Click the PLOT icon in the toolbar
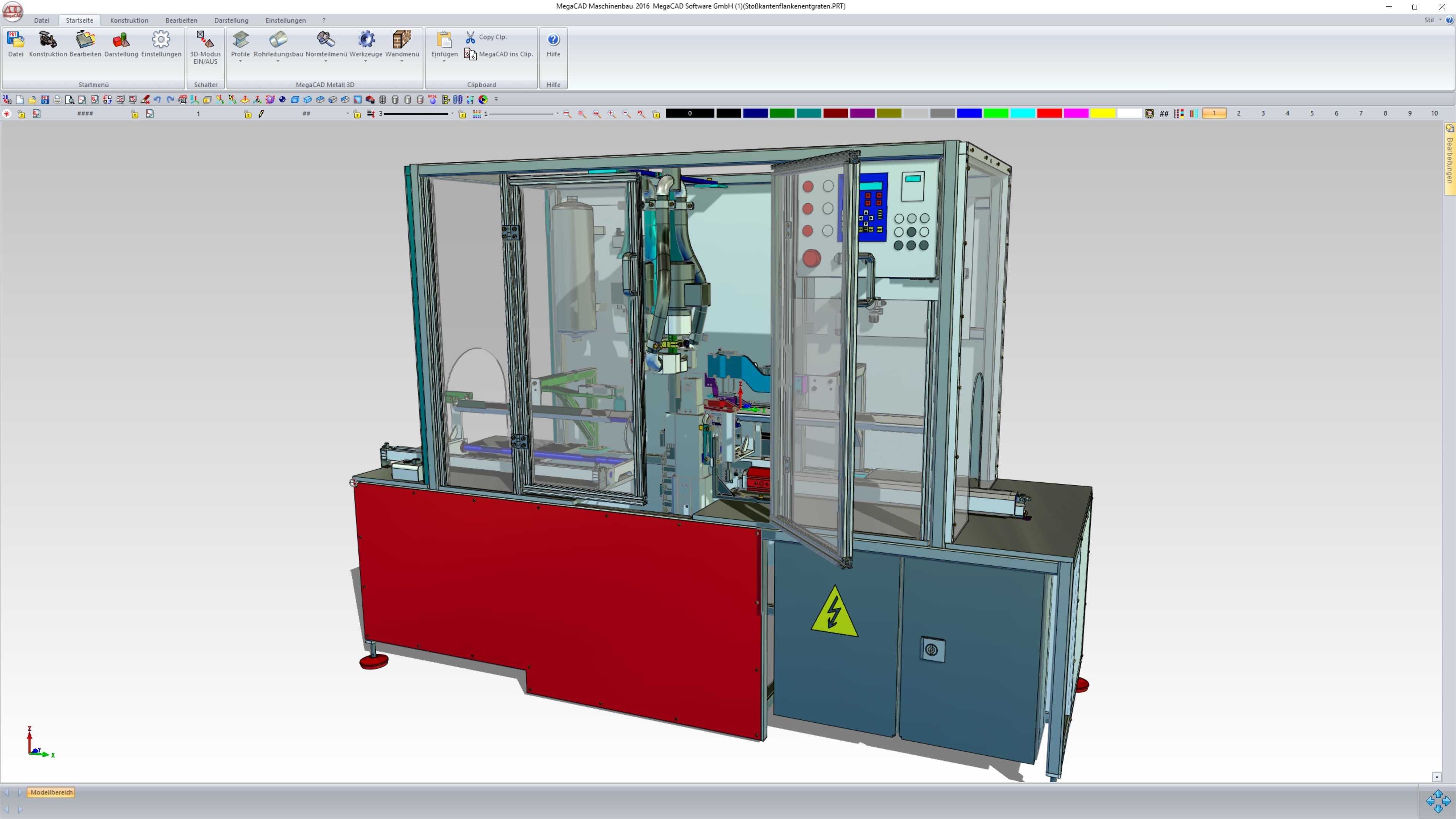Screen dimensions: 1456x819 [x=182, y=99]
